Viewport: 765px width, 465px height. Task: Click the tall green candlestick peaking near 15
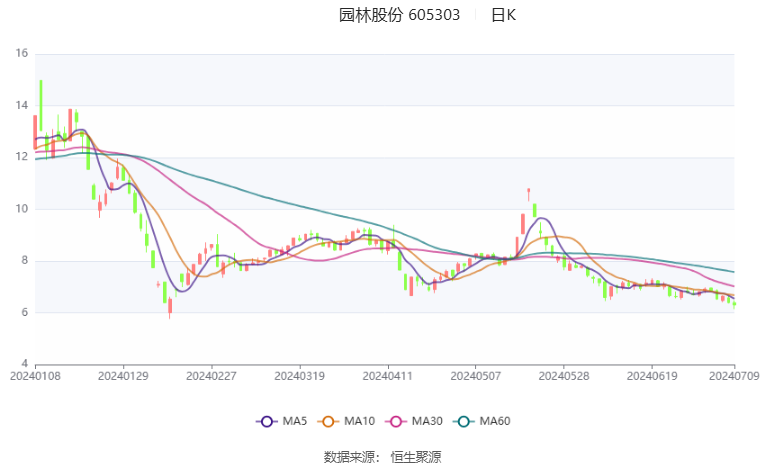coord(41,105)
